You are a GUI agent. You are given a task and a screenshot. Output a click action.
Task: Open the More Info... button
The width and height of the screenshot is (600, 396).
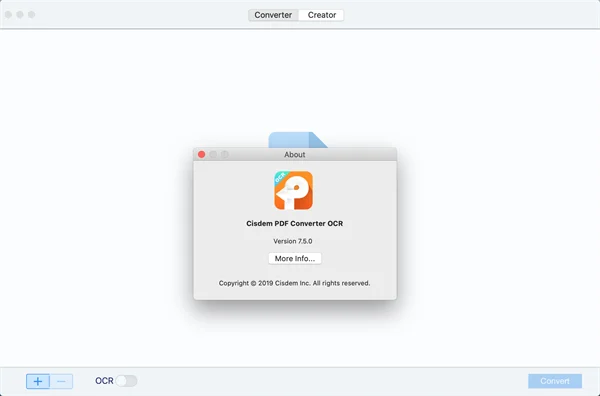295,258
